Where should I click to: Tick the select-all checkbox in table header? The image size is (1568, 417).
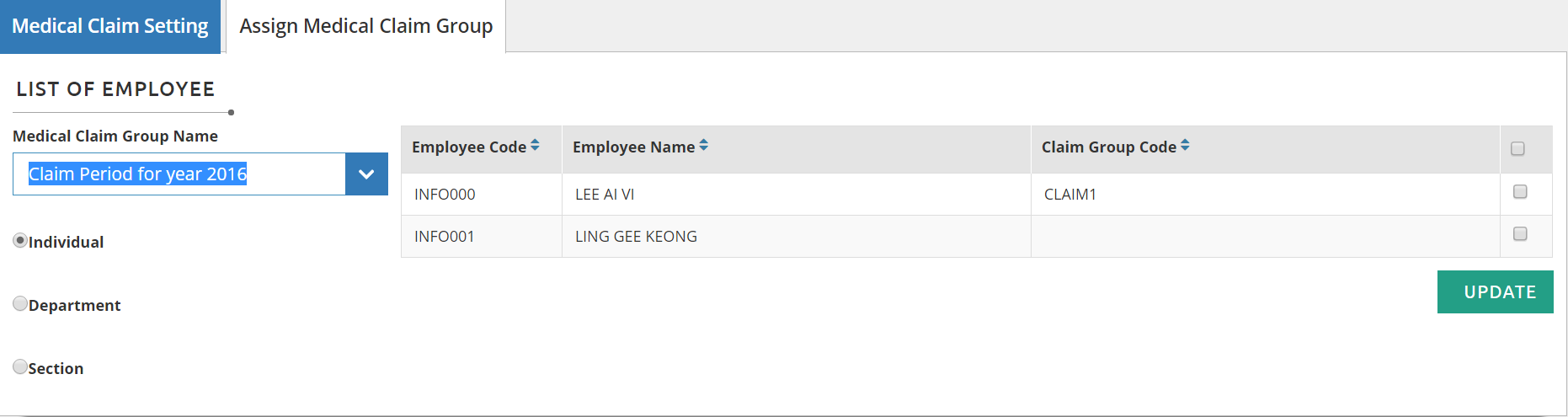[1517, 149]
